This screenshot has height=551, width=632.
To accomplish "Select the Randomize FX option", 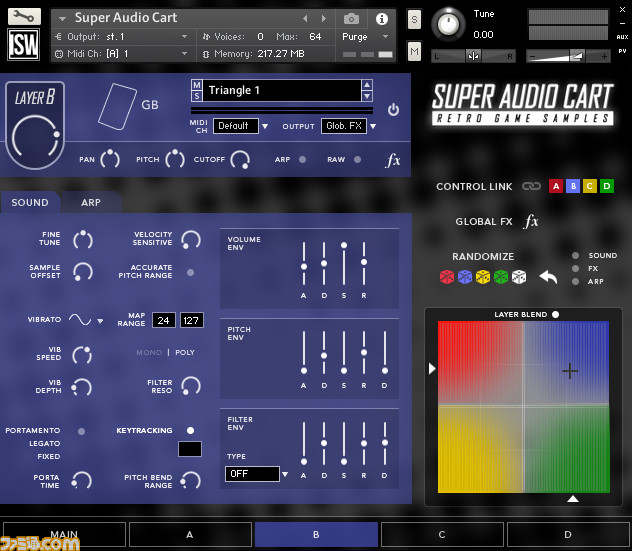I will pos(576,268).
